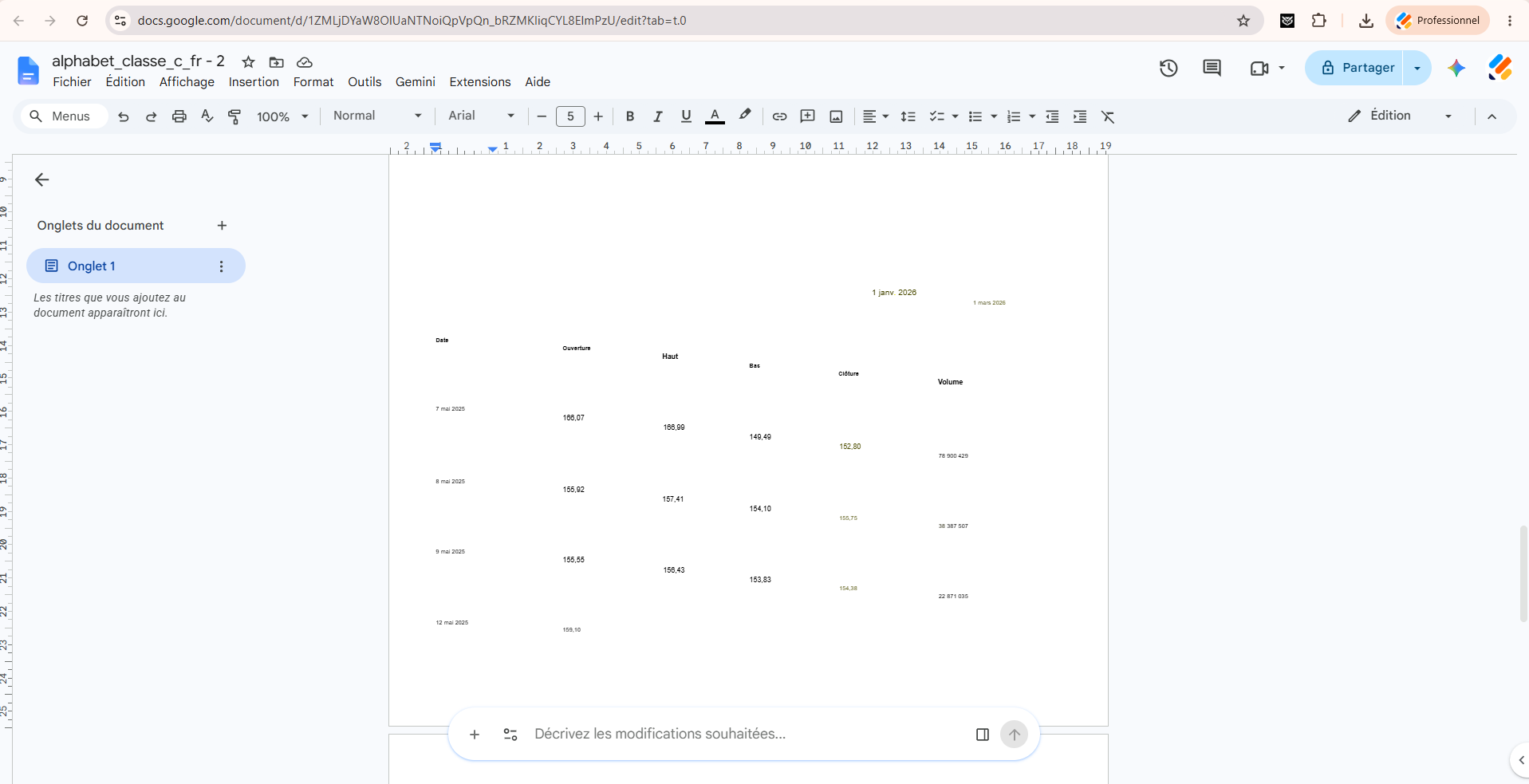Open checklist options dropdown
Viewport: 1529px width, 784px height.
click(x=955, y=116)
